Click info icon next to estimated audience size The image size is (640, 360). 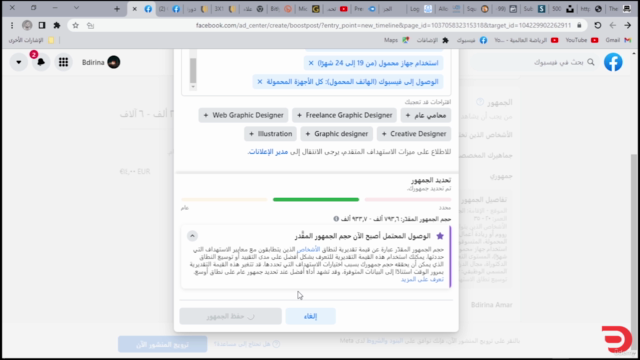click(x=336, y=219)
